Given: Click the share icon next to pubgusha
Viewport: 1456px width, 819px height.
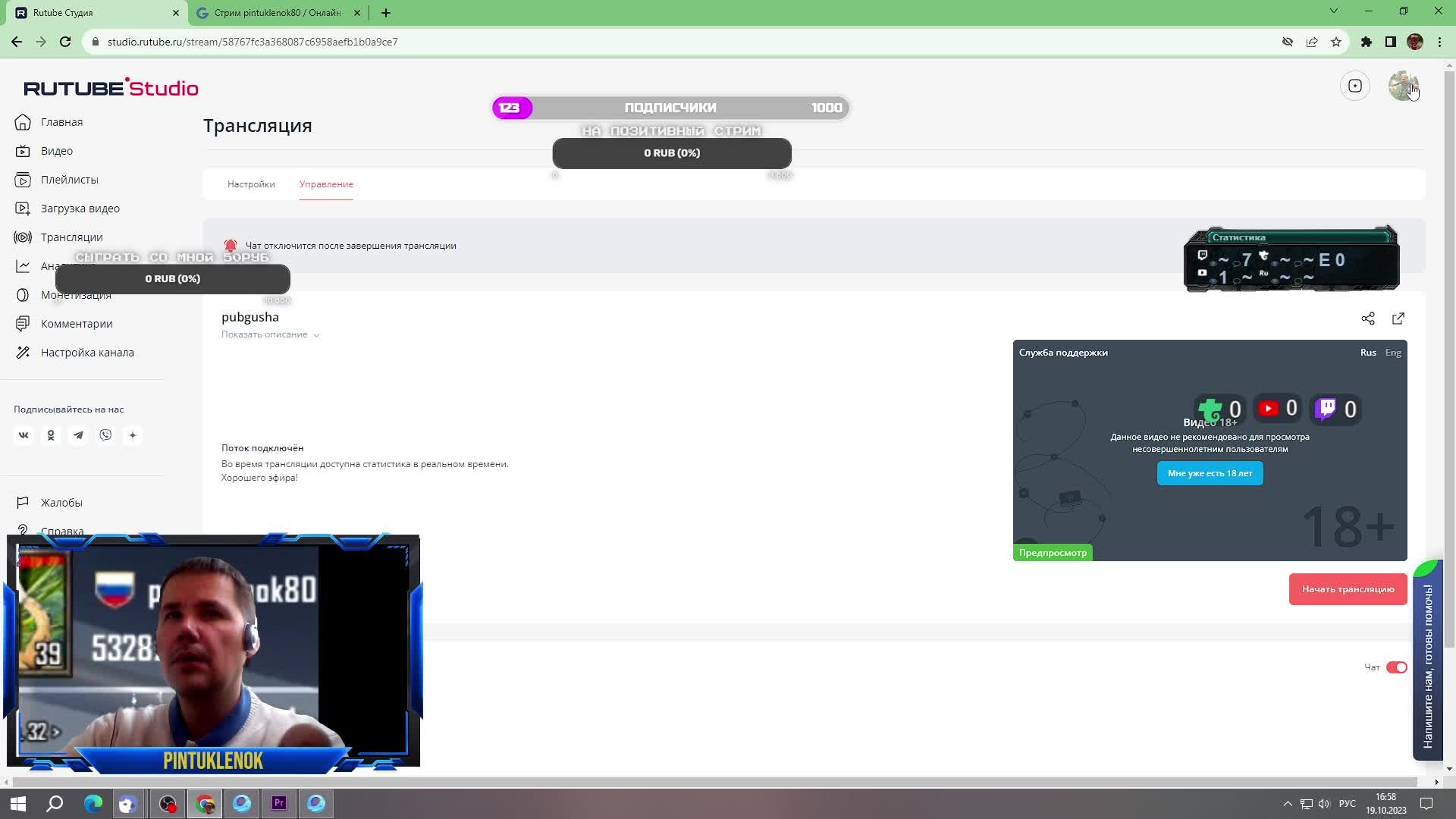Looking at the screenshot, I should (1367, 318).
